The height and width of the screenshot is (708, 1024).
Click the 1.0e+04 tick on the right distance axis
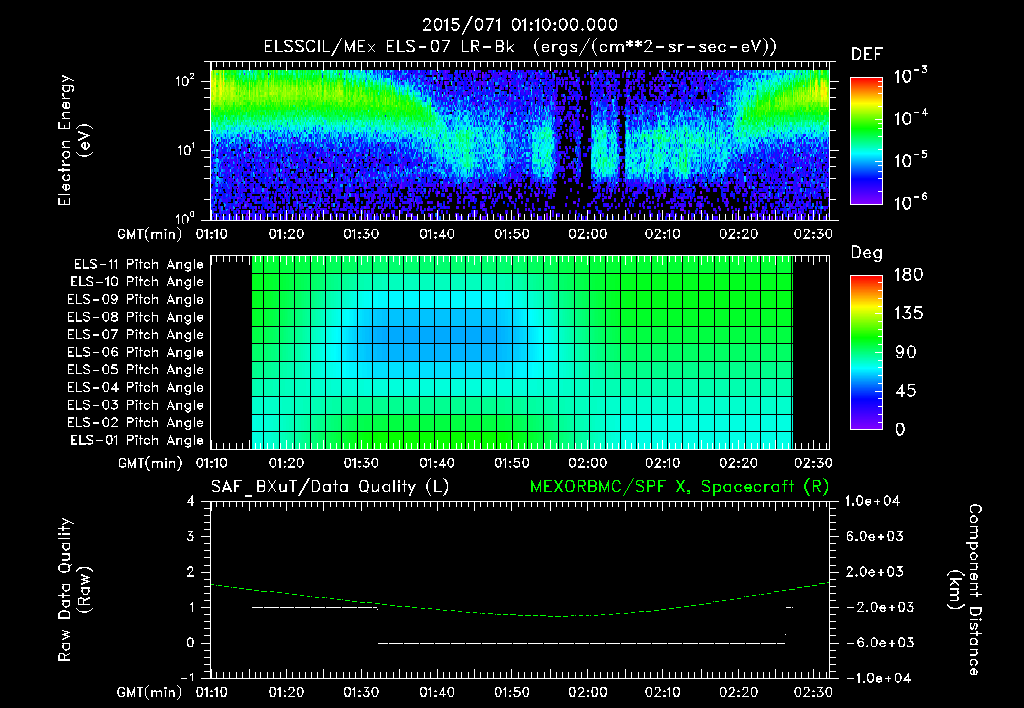[x=872, y=501]
